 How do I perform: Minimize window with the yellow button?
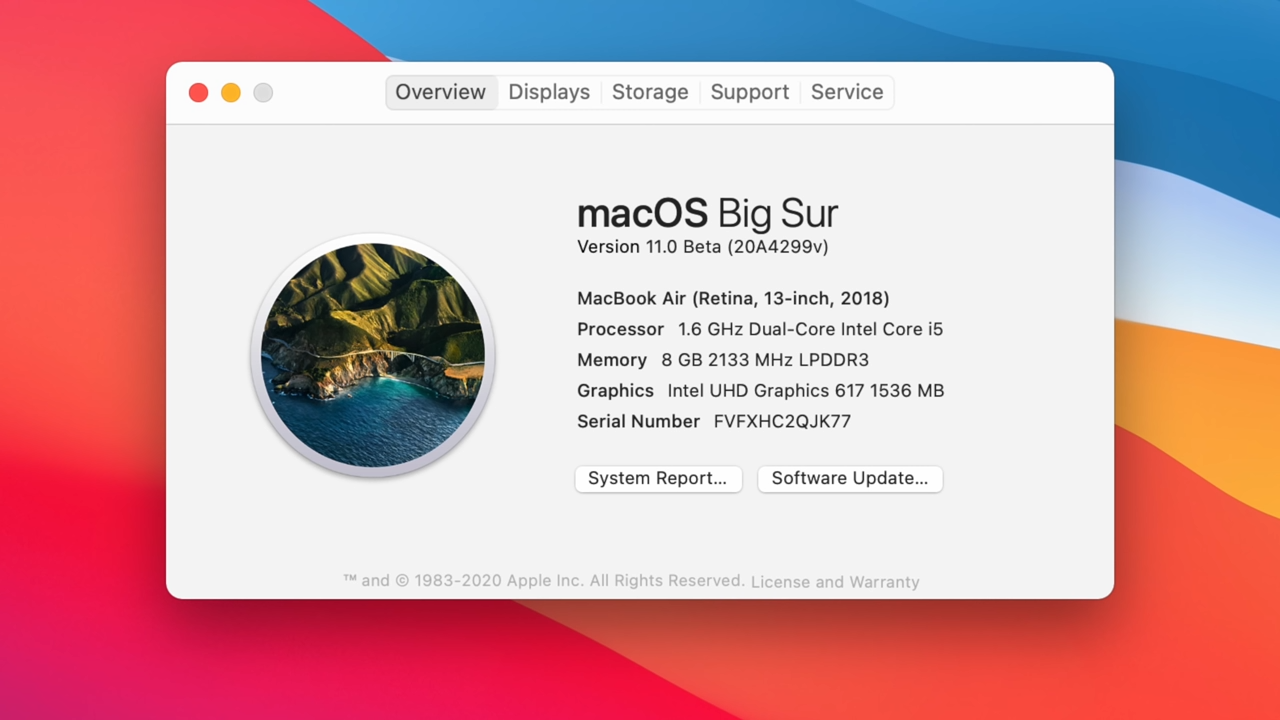pos(231,93)
